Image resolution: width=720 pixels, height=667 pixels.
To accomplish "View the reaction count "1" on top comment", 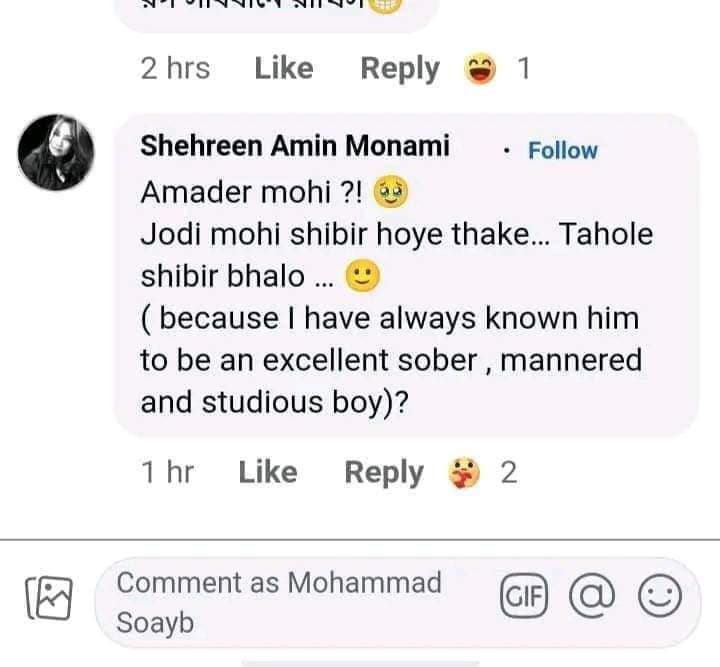I will click(x=522, y=69).
